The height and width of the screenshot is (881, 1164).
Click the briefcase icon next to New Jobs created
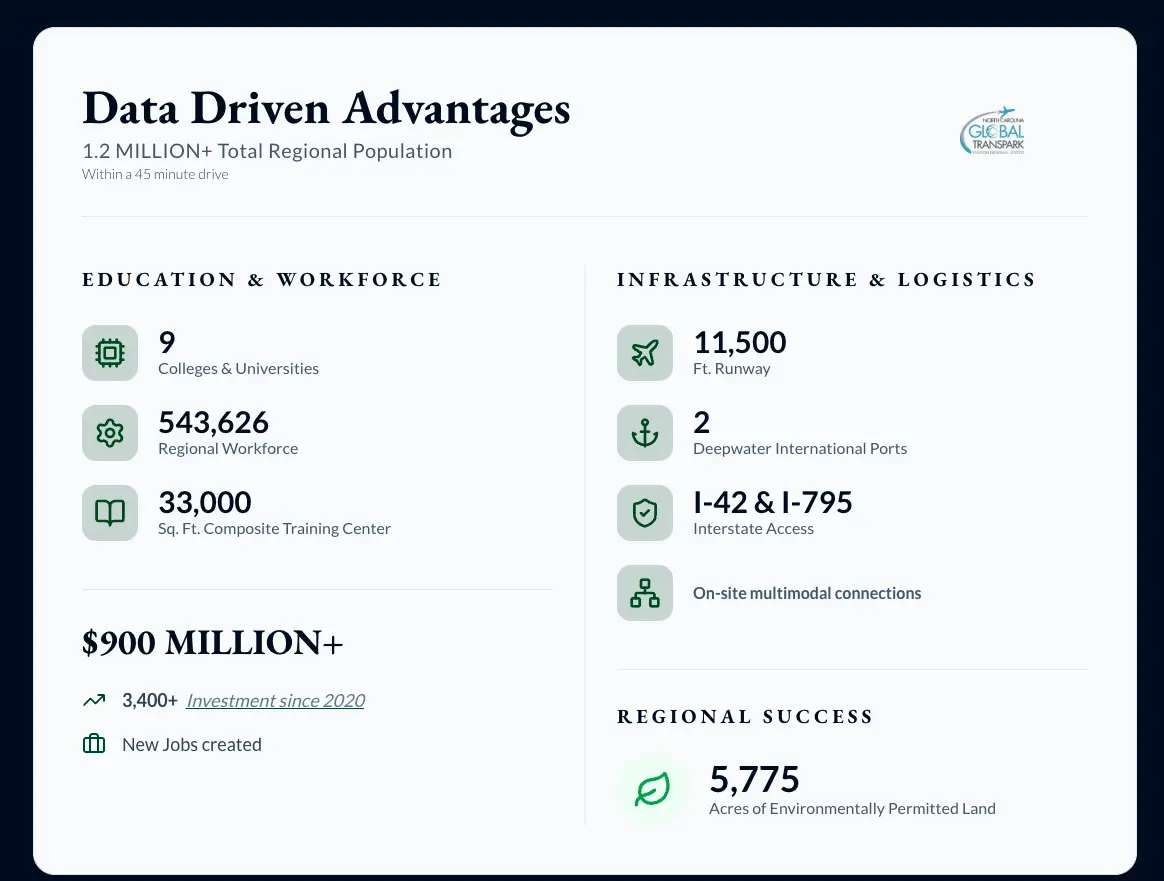click(x=94, y=744)
